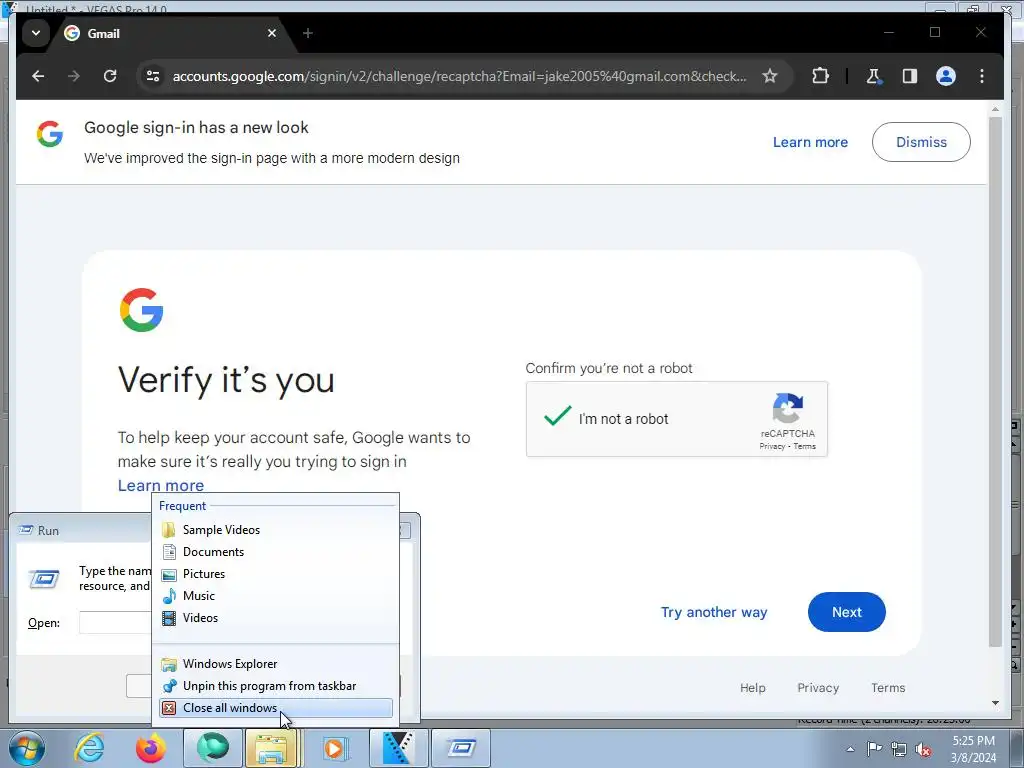The height and width of the screenshot is (768, 1024).
Task: Open the Chrome three-dot menu
Action: tap(982, 76)
